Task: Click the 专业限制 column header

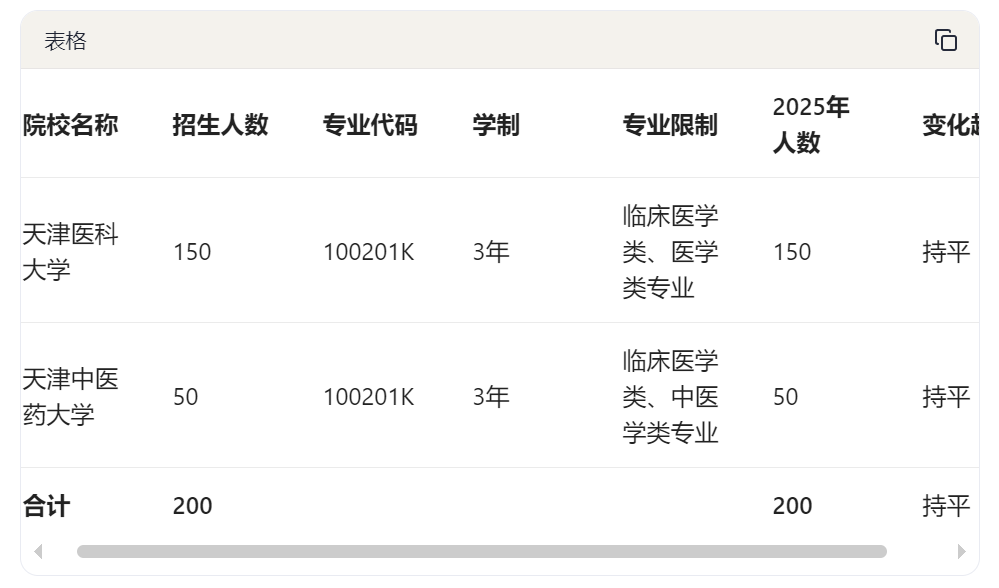Action: (x=670, y=125)
